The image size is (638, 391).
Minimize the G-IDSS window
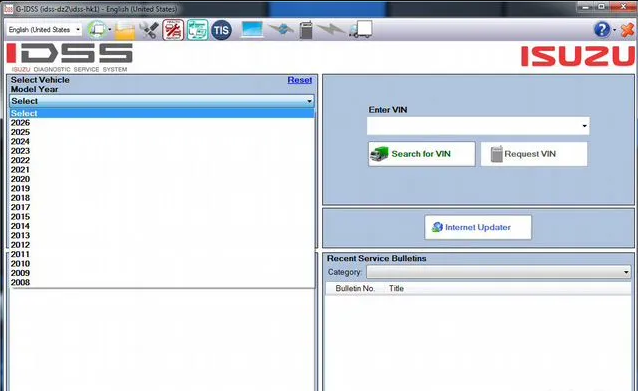tap(586, 7)
